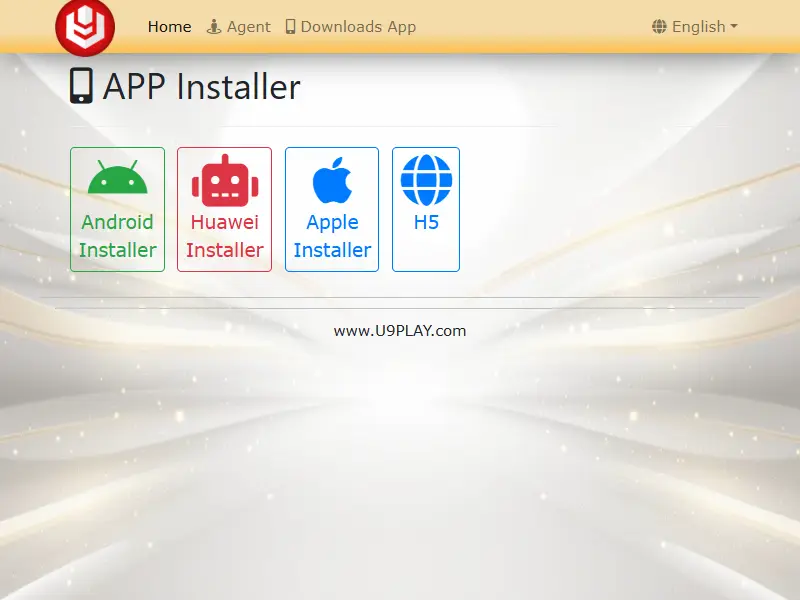Click the APP Installer heading text

tap(202, 86)
